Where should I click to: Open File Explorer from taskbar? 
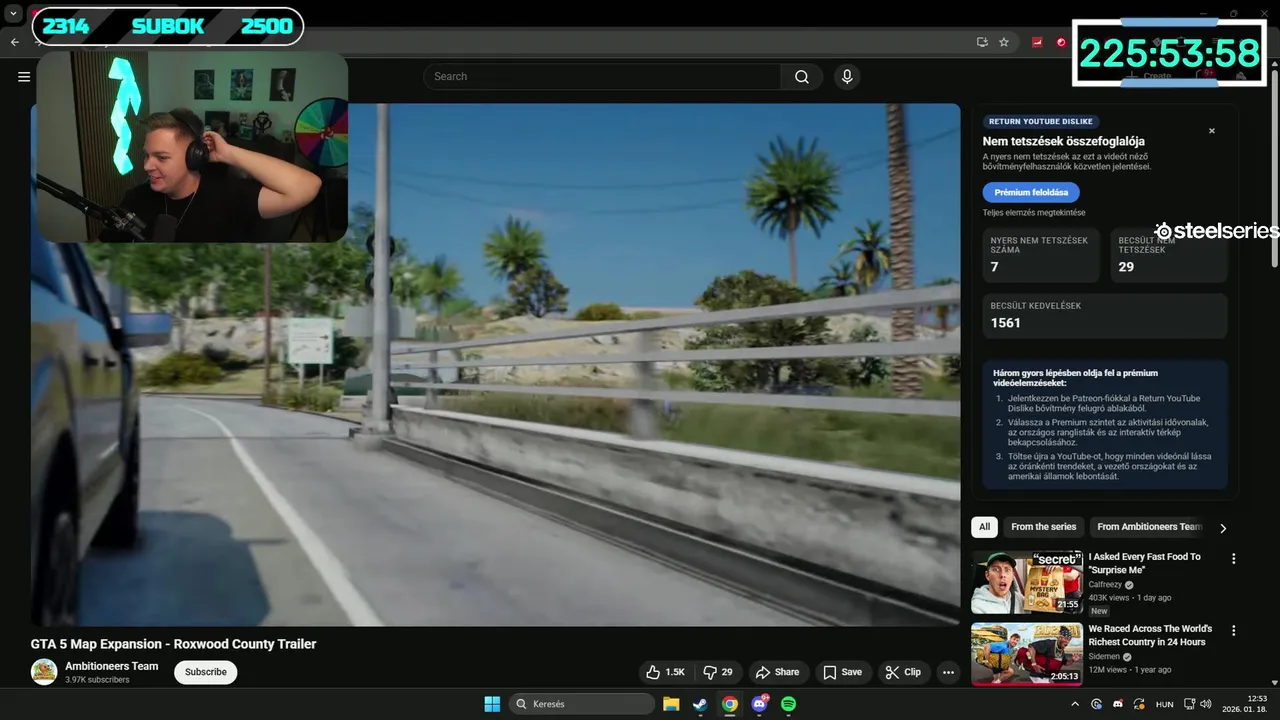click(671, 704)
